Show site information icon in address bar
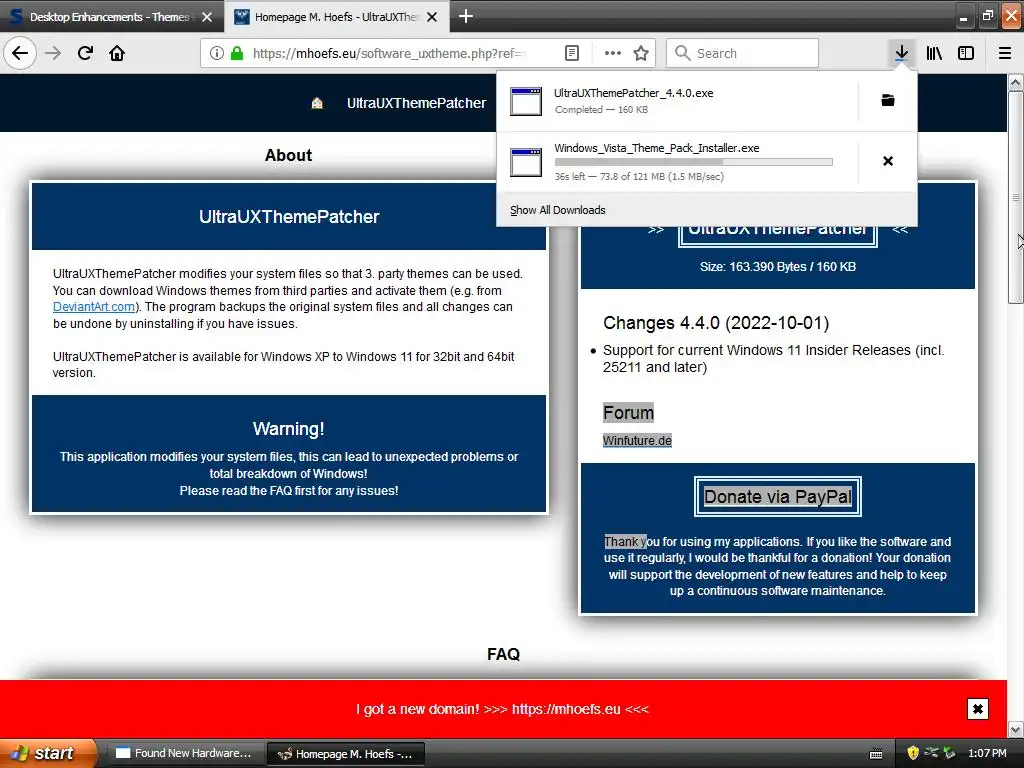Viewport: 1024px width, 768px height. (x=217, y=53)
